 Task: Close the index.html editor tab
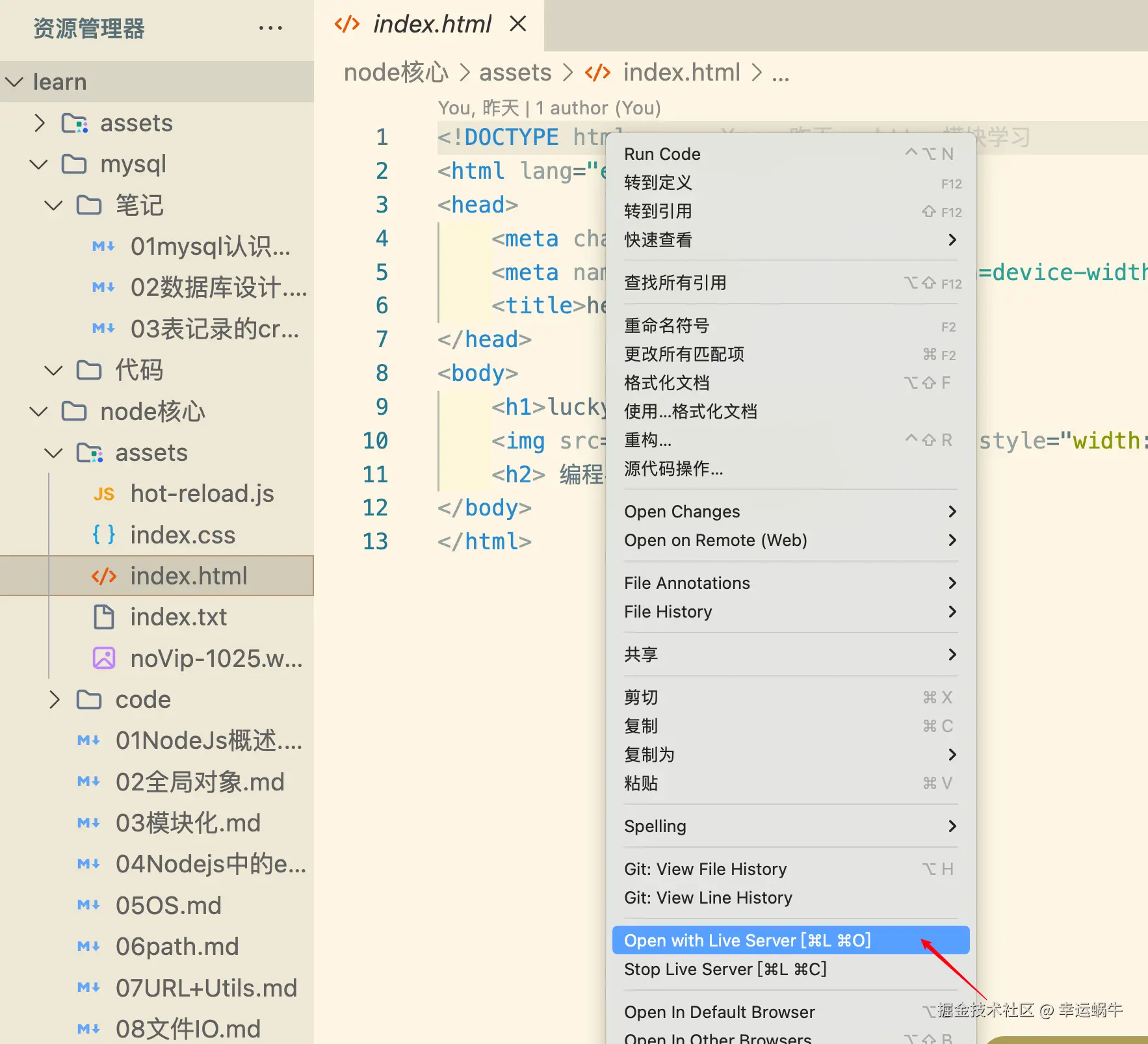click(518, 24)
